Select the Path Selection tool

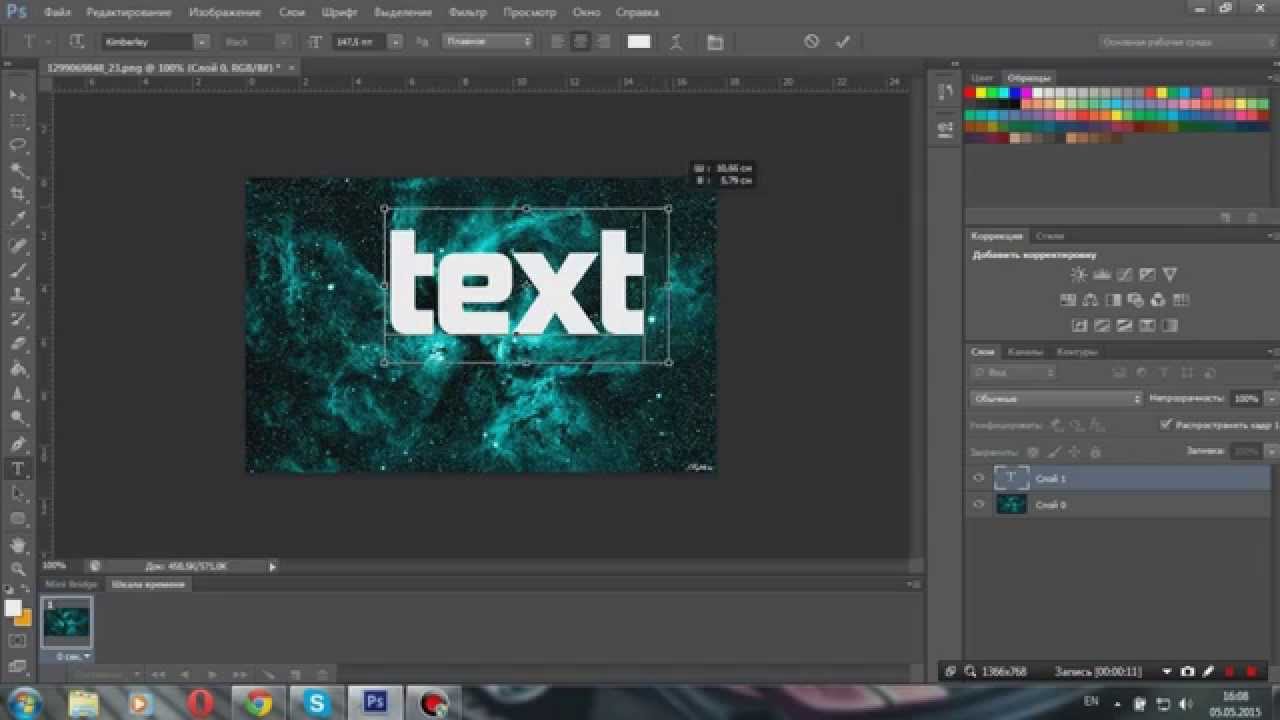(18, 494)
